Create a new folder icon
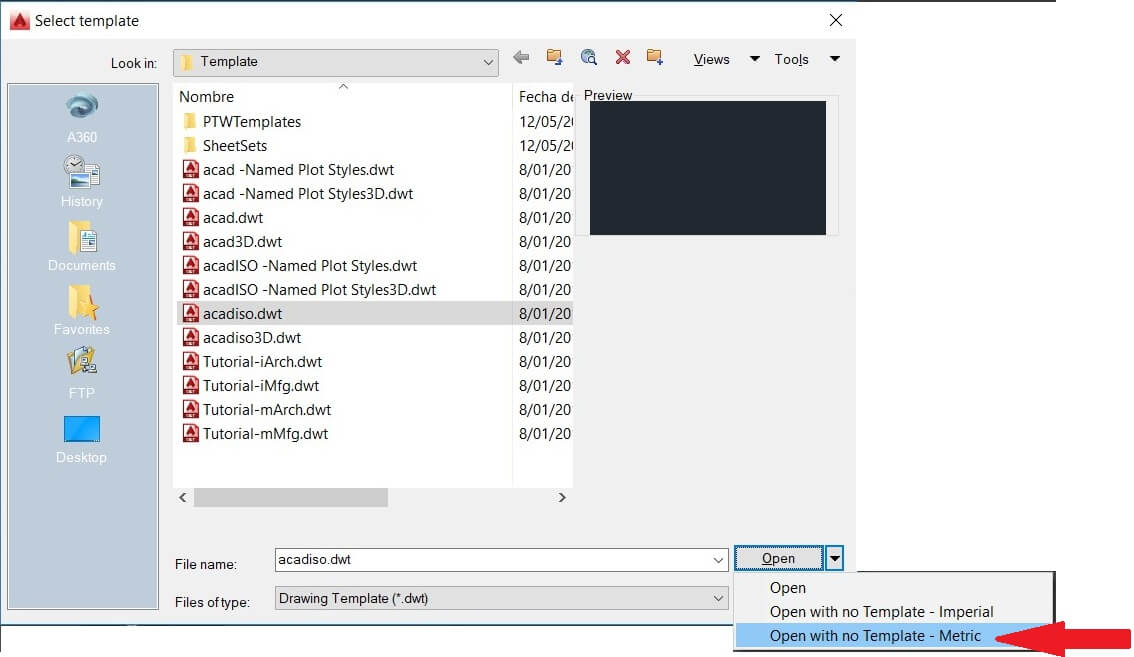 pos(655,58)
